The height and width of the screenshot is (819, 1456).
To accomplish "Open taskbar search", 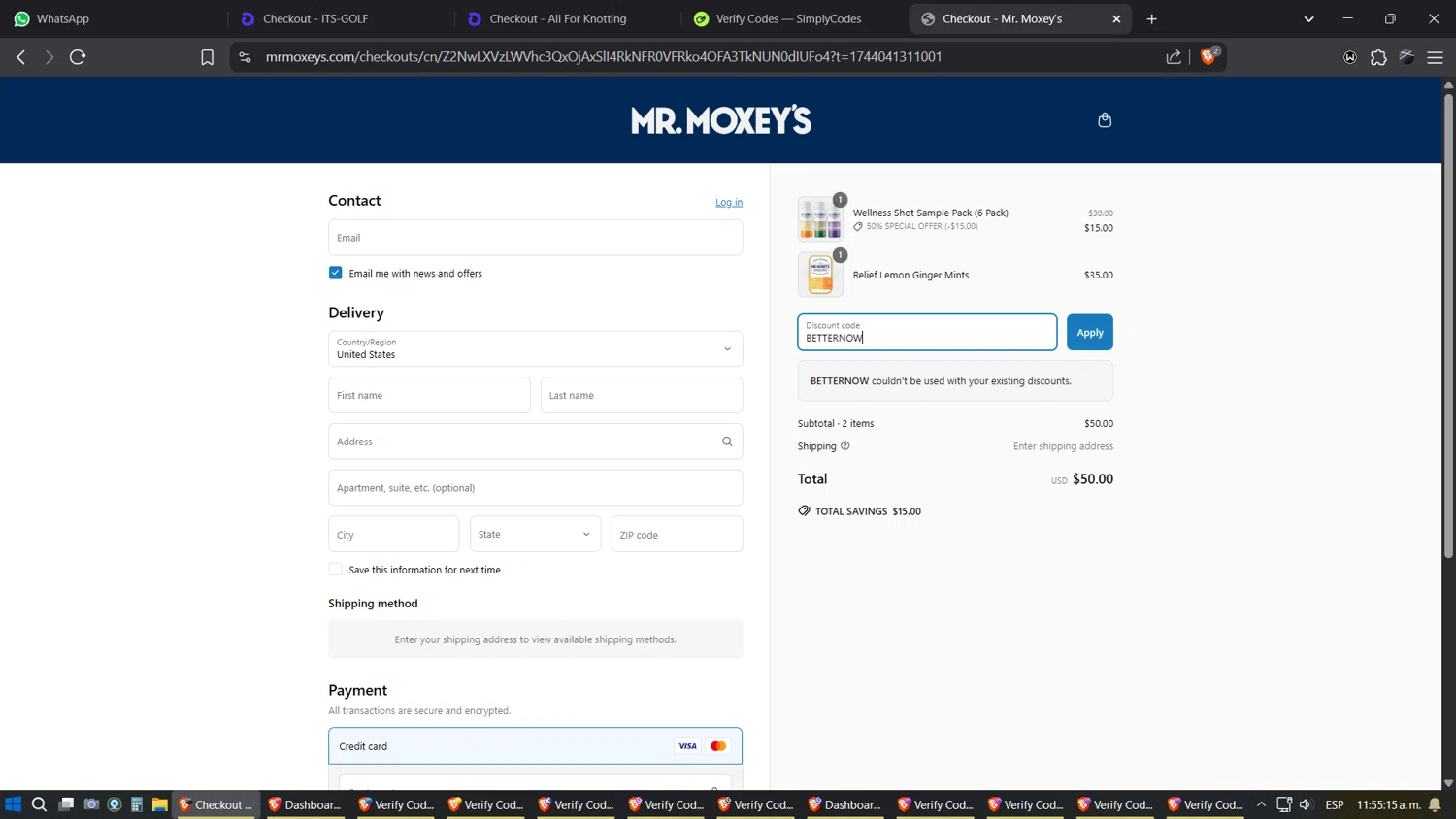I will 39,804.
